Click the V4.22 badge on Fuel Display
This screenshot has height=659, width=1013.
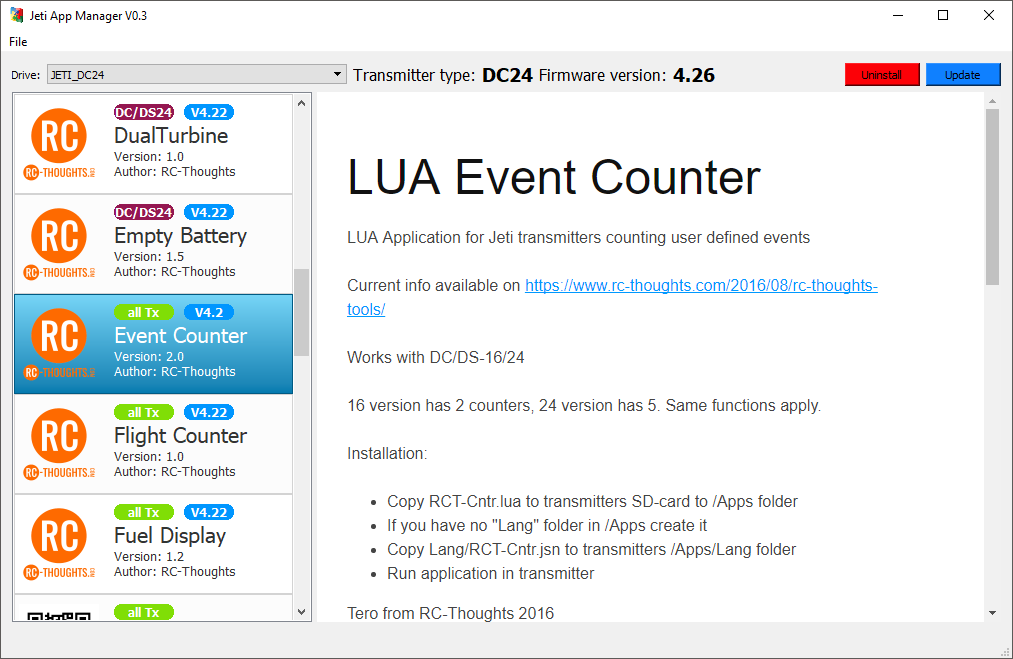click(x=209, y=512)
